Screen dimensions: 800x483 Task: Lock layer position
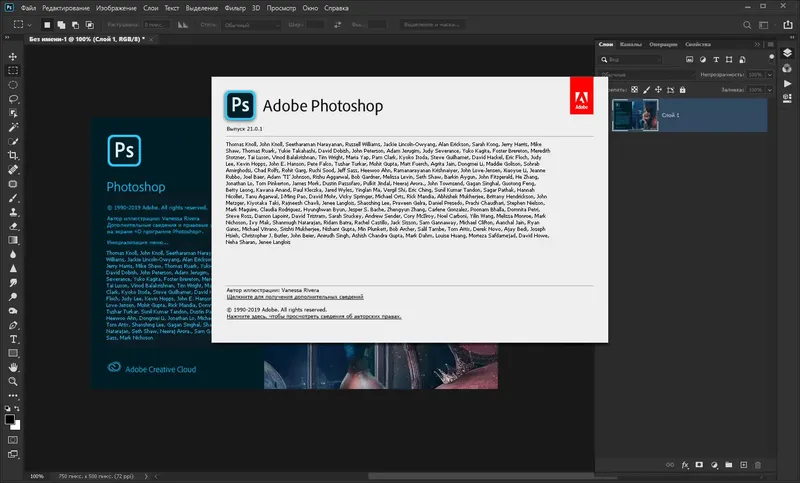tap(658, 90)
